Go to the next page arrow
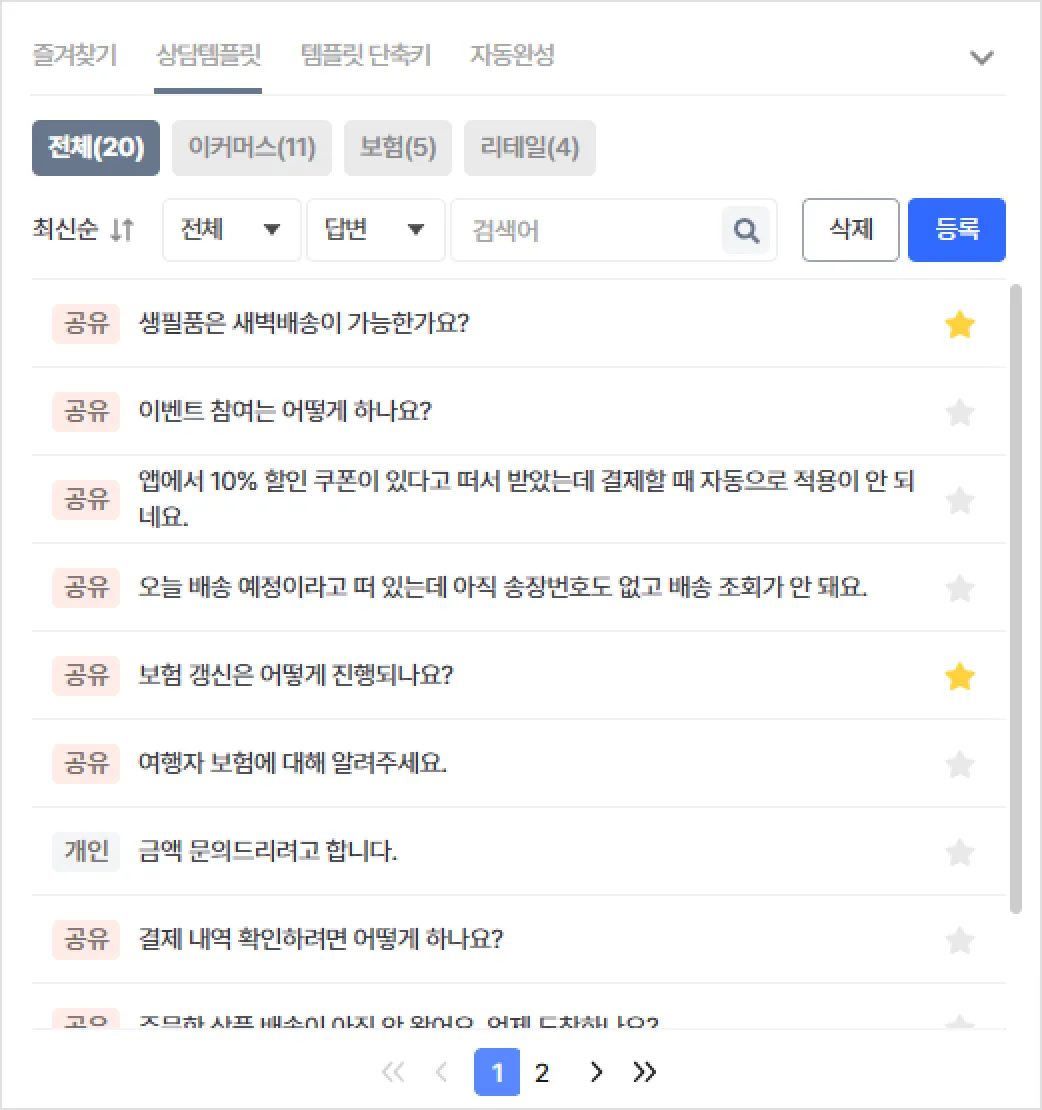This screenshot has height=1110, width=1042. click(597, 1073)
